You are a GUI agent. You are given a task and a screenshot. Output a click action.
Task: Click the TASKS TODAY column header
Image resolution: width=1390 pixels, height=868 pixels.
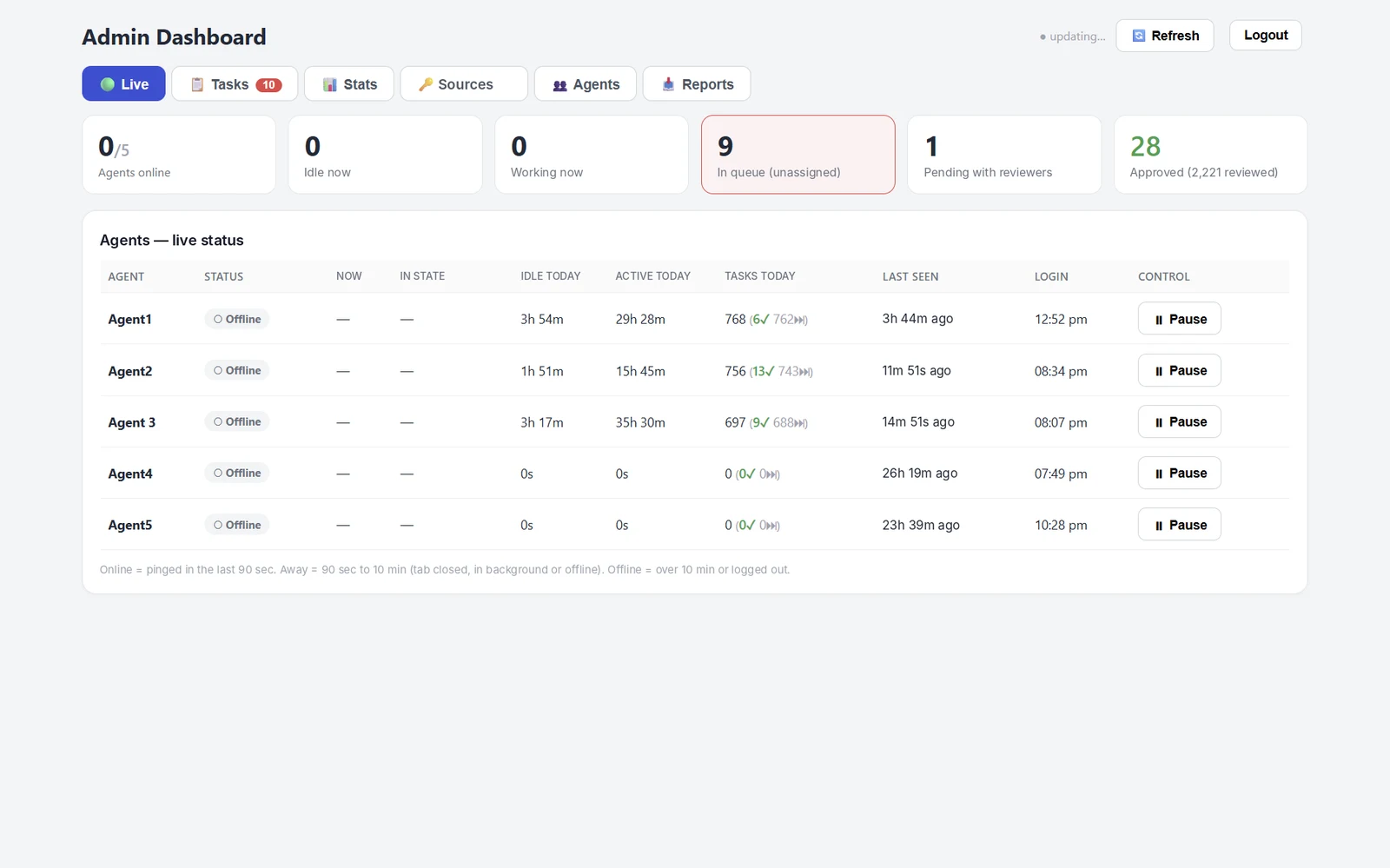point(760,276)
